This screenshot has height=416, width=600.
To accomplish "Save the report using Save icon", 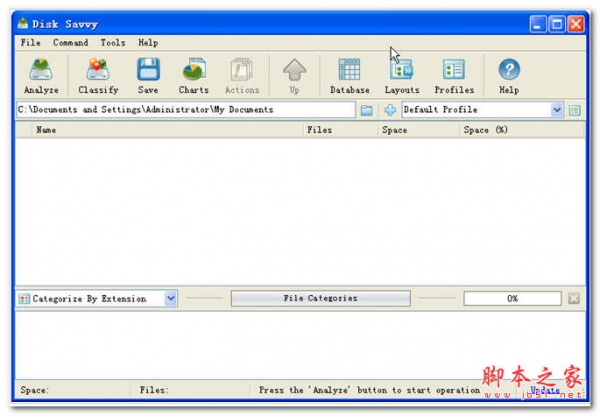I will point(148,76).
